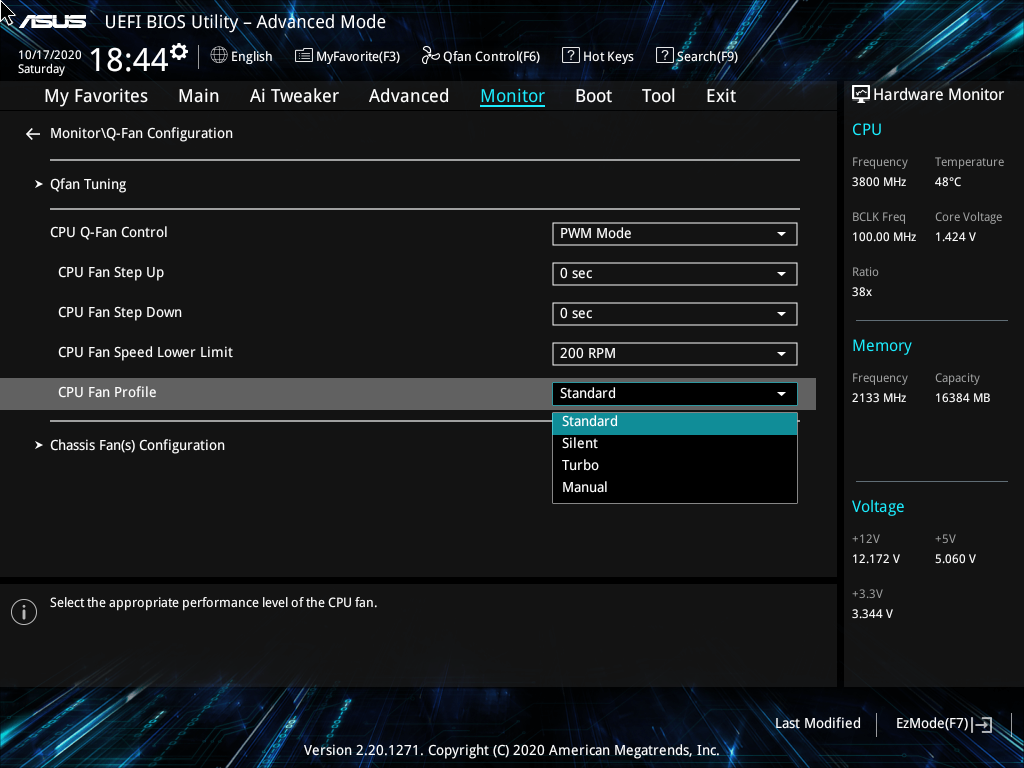
Task: Open the CPU Fan Step Down dropdown
Action: point(675,313)
